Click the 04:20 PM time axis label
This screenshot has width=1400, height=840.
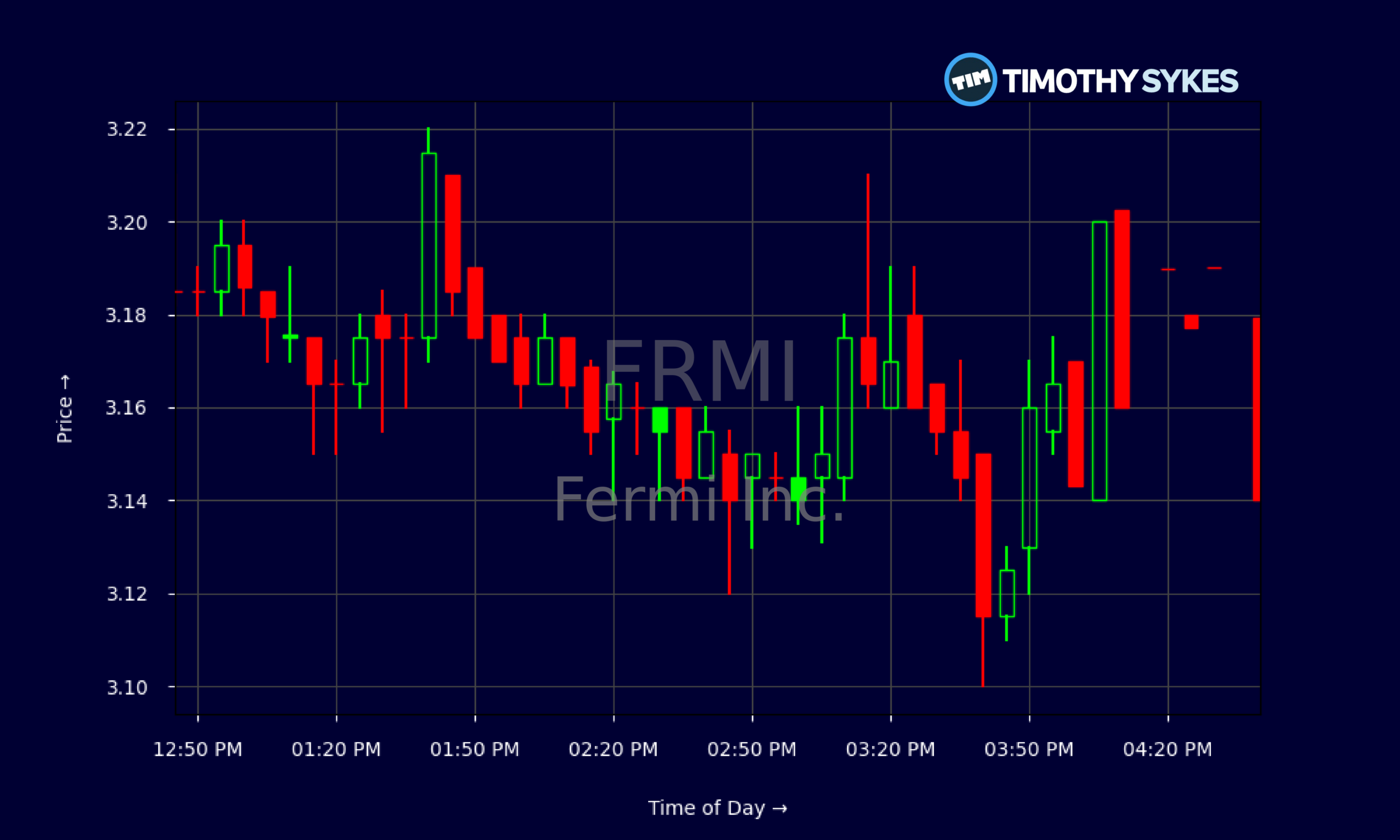pos(1168,749)
